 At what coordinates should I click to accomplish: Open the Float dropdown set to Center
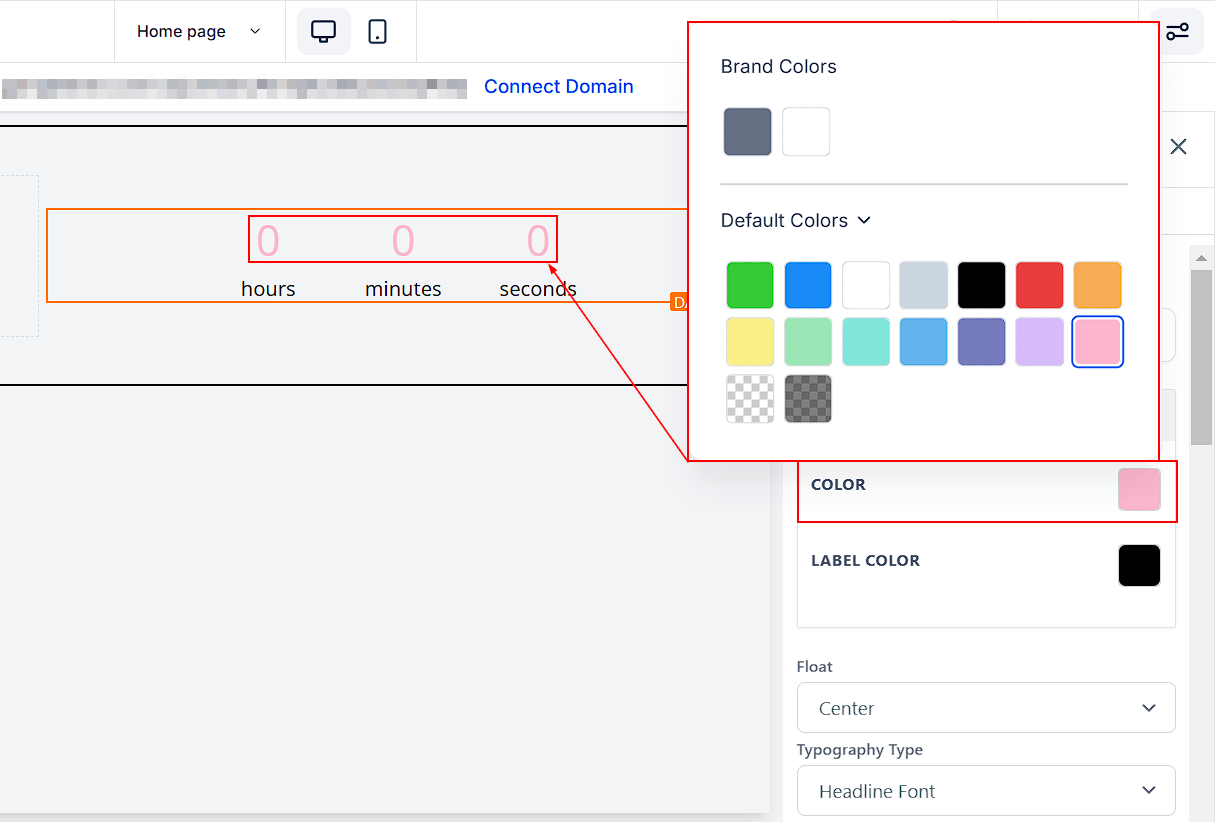click(986, 708)
